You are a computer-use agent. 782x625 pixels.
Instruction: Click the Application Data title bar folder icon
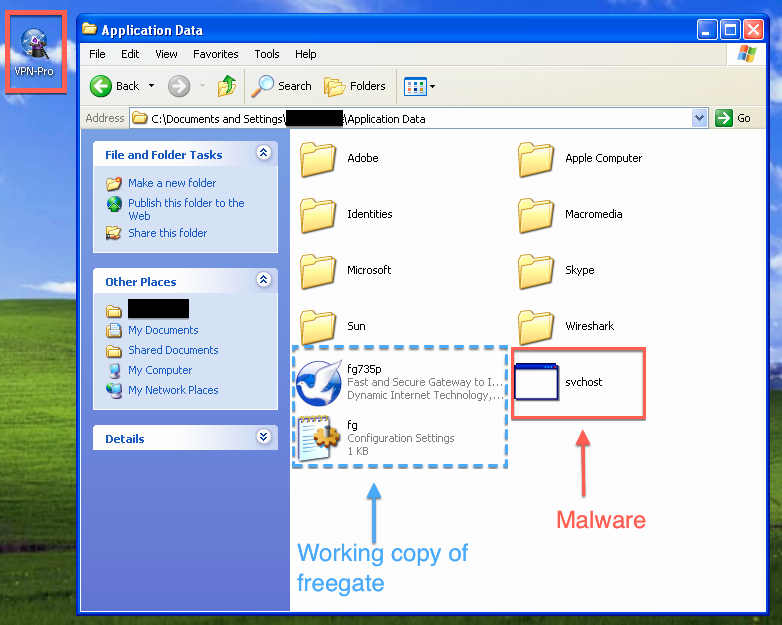(x=90, y=29)
